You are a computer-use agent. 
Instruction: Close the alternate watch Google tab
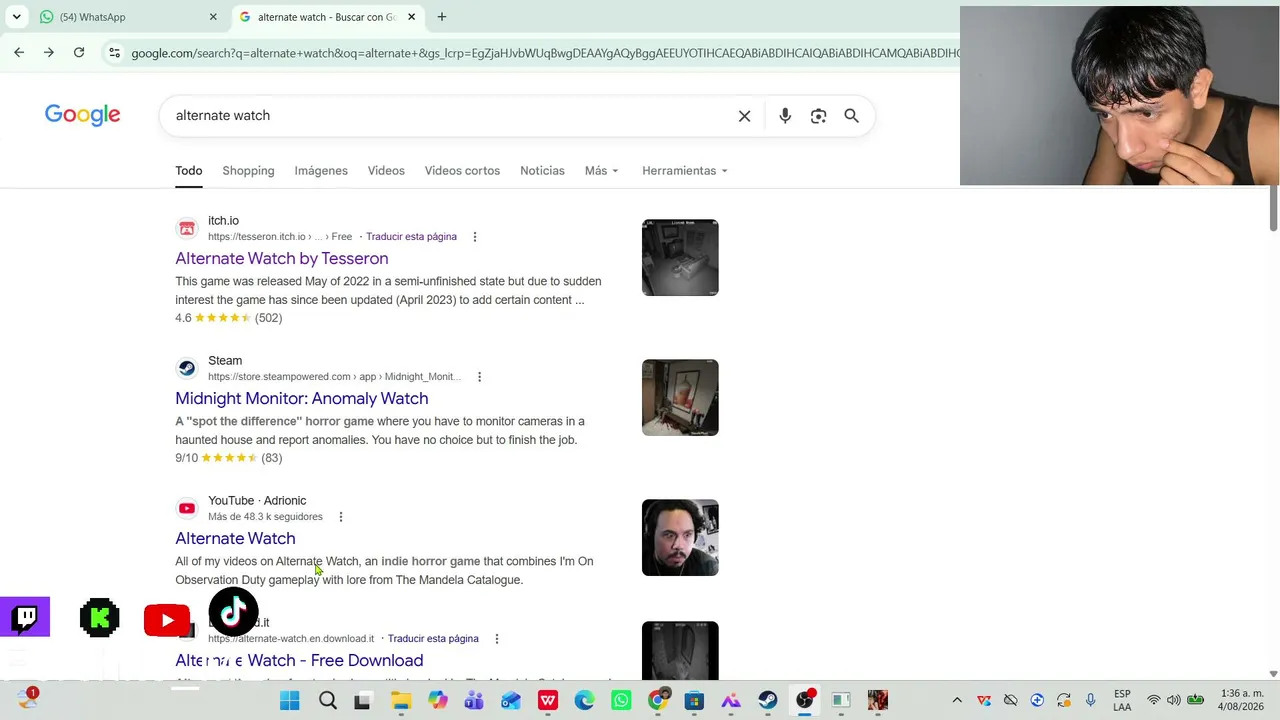411,17
